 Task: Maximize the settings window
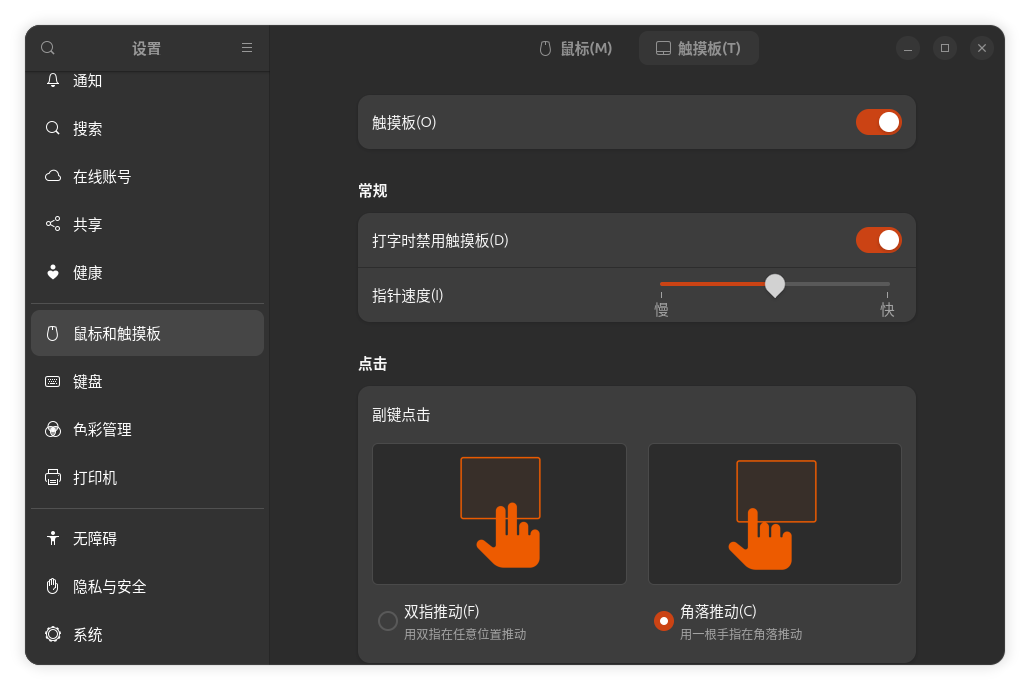pyautogui.click(x=945, y=48)
